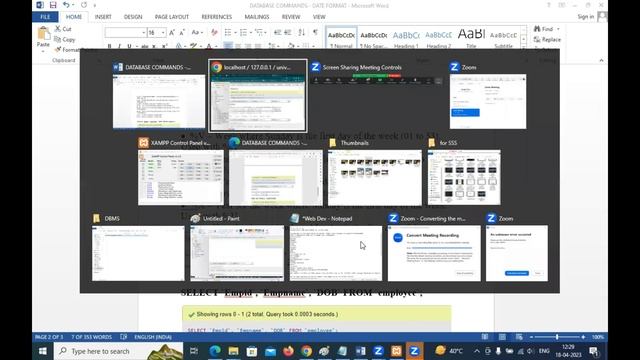Open Google Chrome from the taskbar
The width and height of the screenshot is (640, 360).
pyautogui.click(x=307, y=351)
